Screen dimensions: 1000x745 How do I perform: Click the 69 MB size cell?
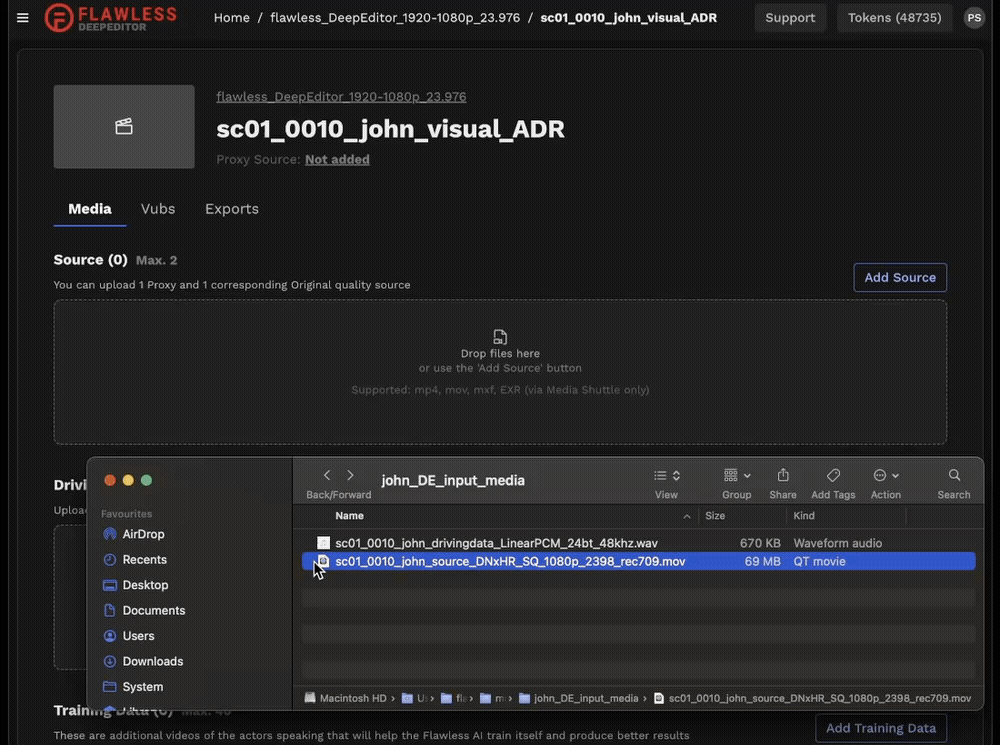(762, 561)
